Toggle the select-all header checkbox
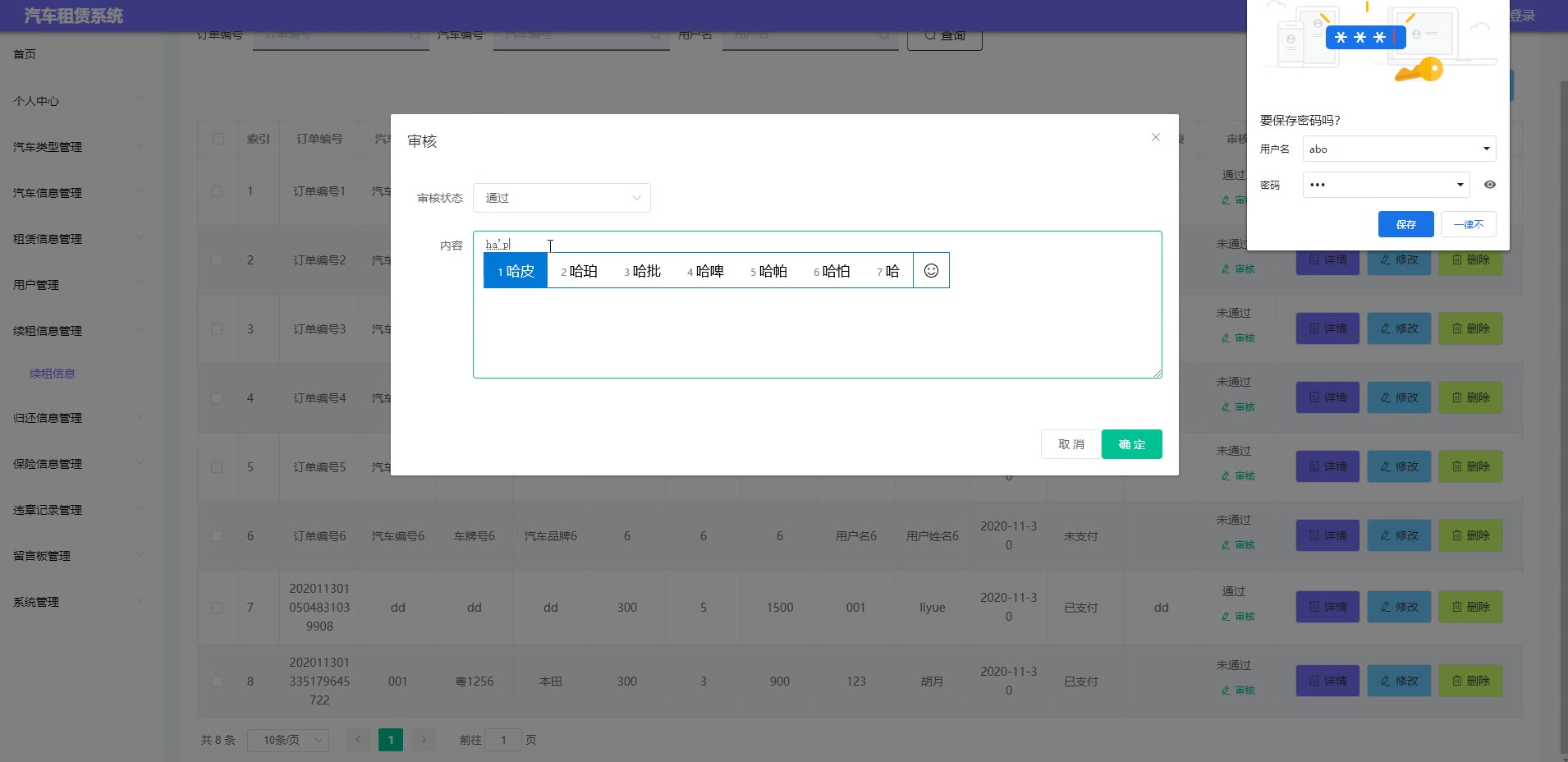The image size is (1568, 762). click(218, 139)
